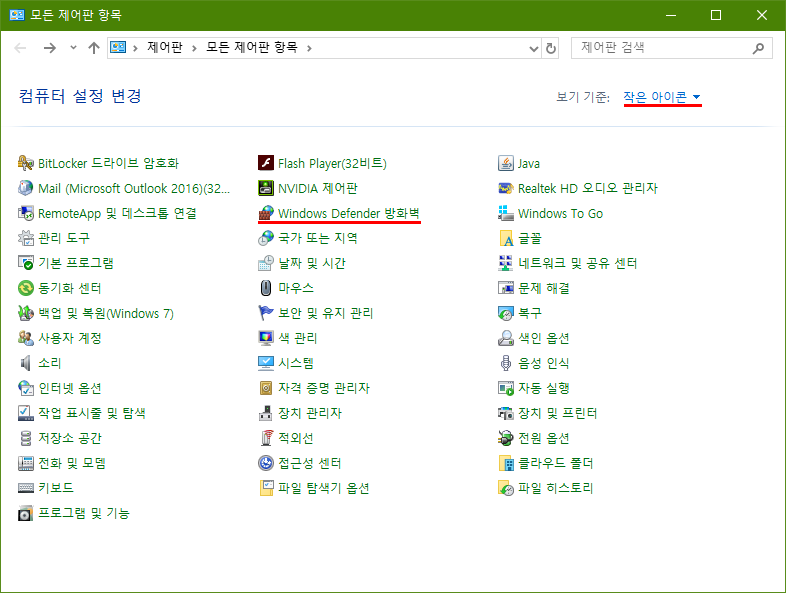The width and height of the screenshot is (786, 593).
Task: Click the 모든 제어판 항목 breadcrumb segment
Action: point(252,48)
